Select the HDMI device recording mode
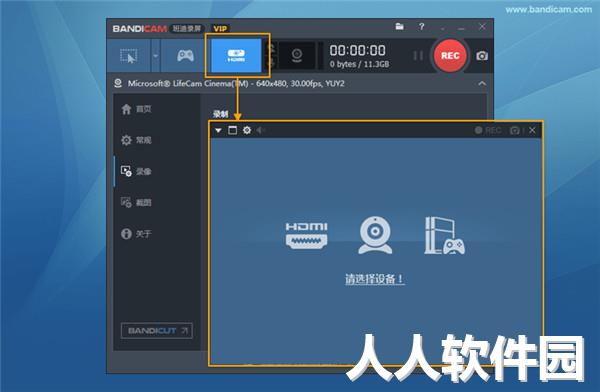Screen dimensions: 600x392 point(236,56)
